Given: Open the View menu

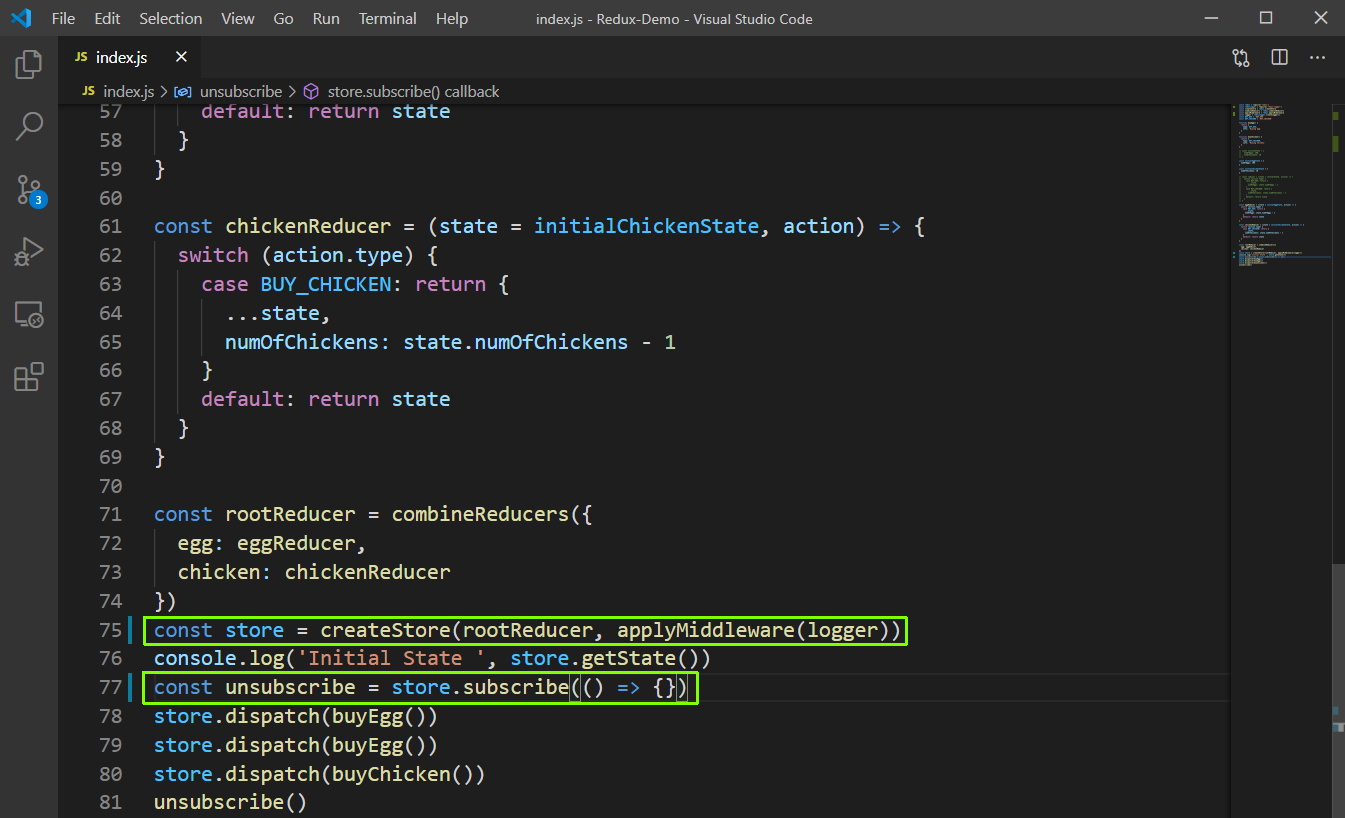Looking at the screenshot, I should coord(238,19).
